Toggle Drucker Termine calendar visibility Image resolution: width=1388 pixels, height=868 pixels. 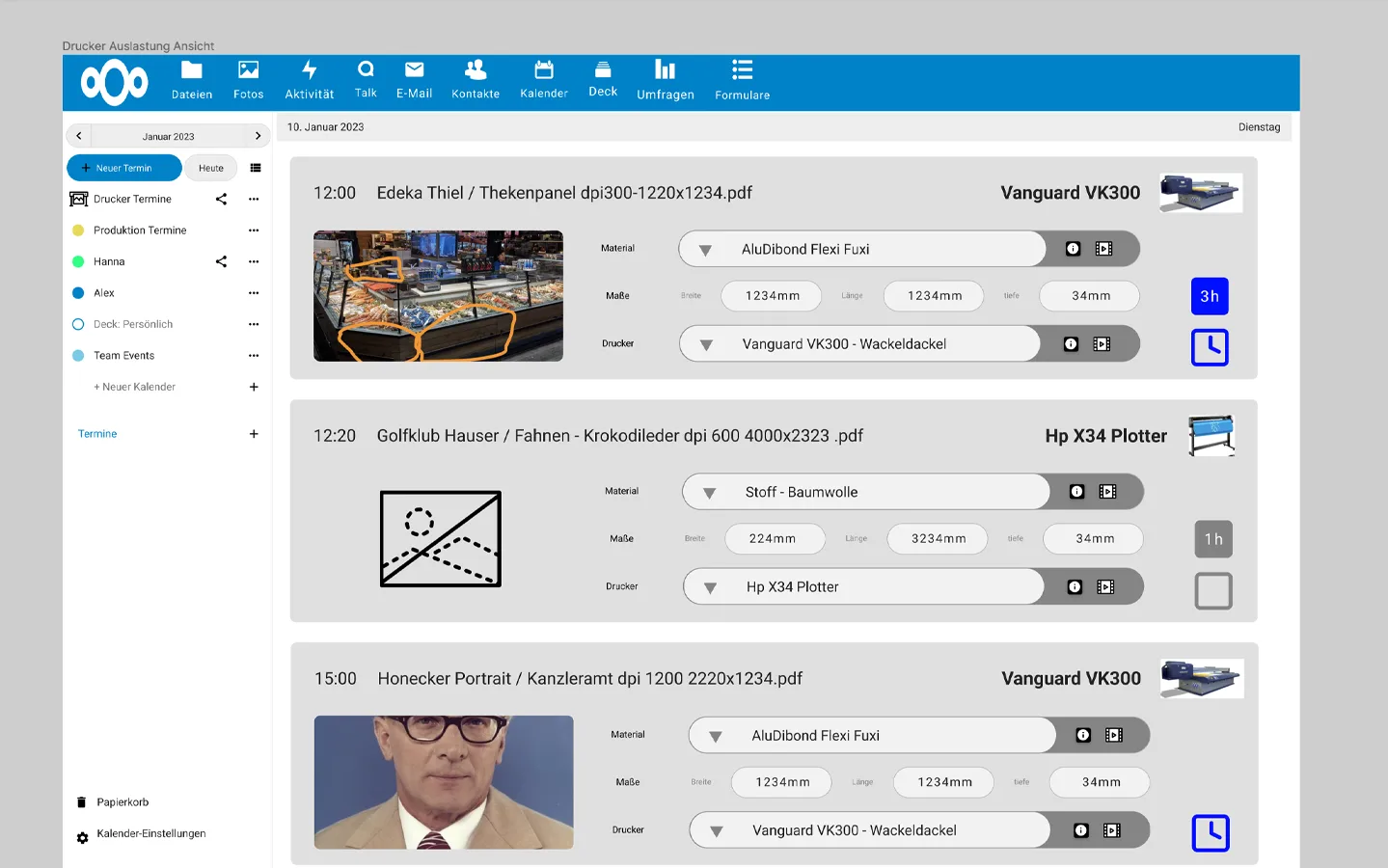pyautogui.click(x=79, y=199)
